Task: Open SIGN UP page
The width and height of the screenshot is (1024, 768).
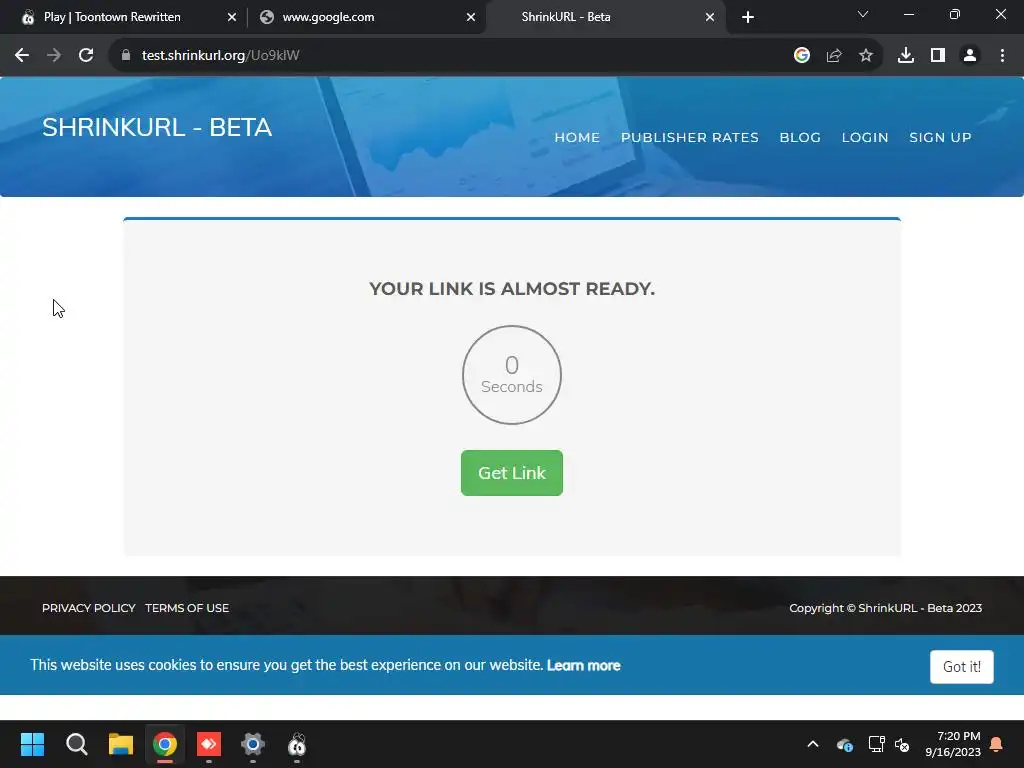Action: pyautogui.click(x=940, y=138)
